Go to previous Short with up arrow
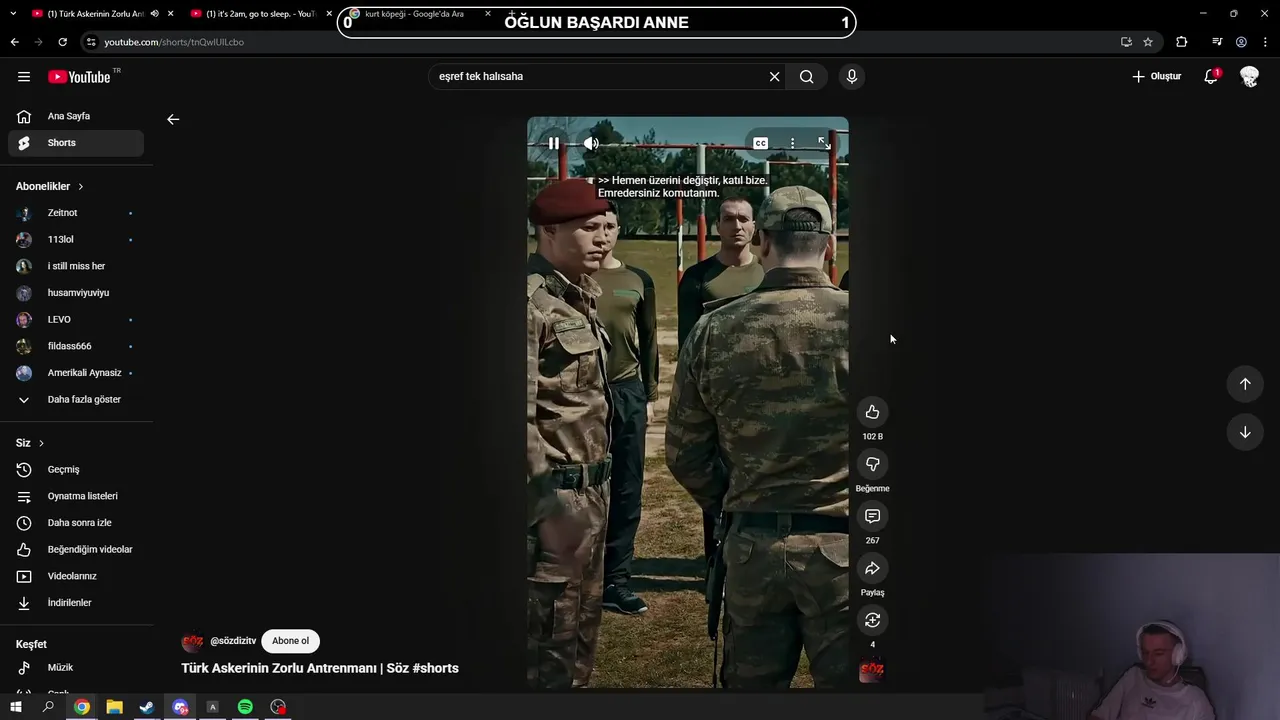This screenshot has height=720, width=1280. 1245,384
